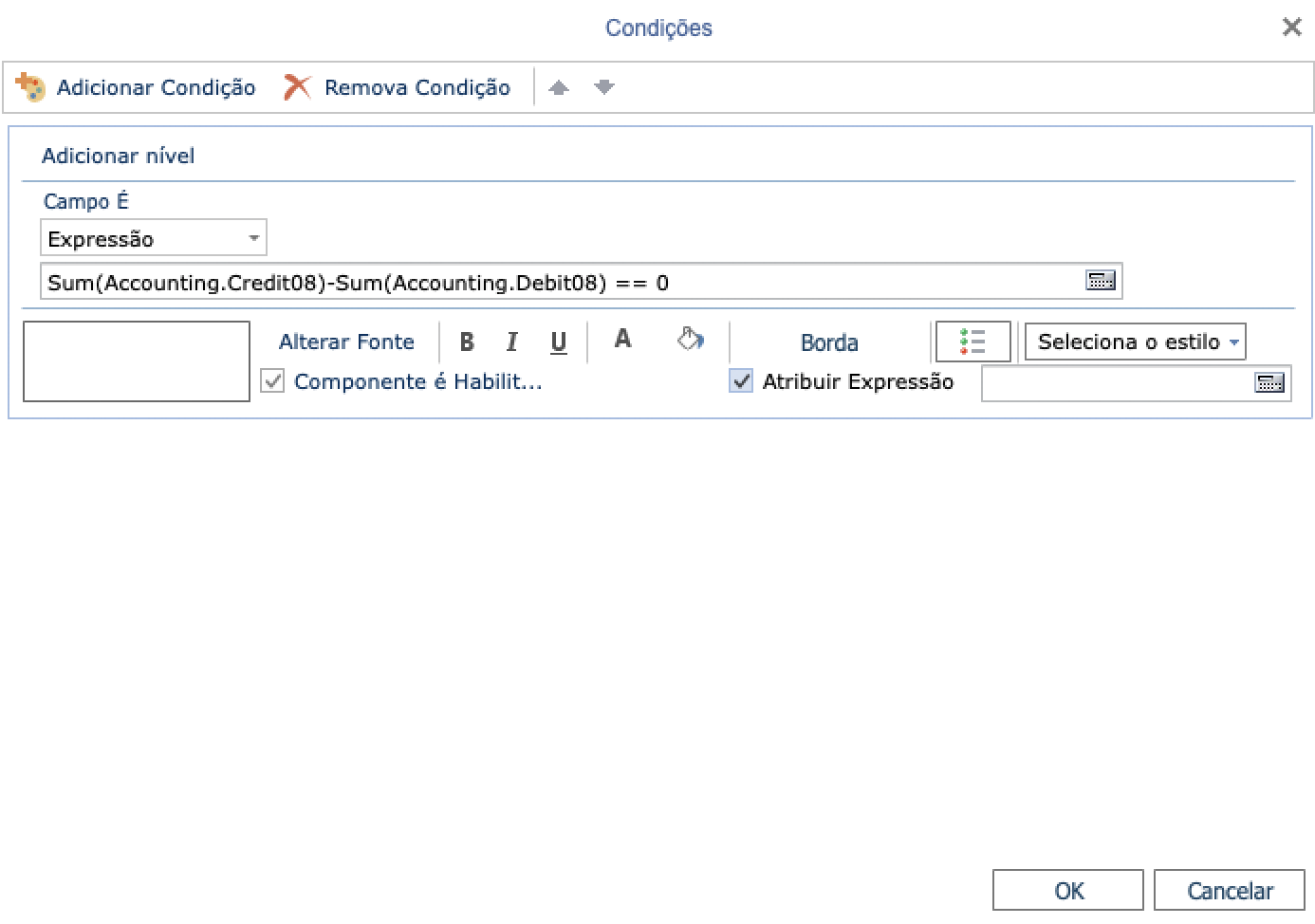Viewport: 1315px width, 924px height.
Task: Click Alterar Fonte button
Action: 346,342
